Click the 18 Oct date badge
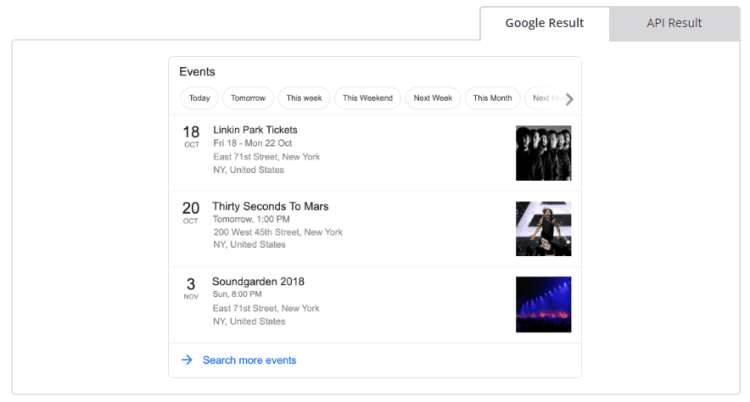 pyautogui.click(x=191, y=136)
